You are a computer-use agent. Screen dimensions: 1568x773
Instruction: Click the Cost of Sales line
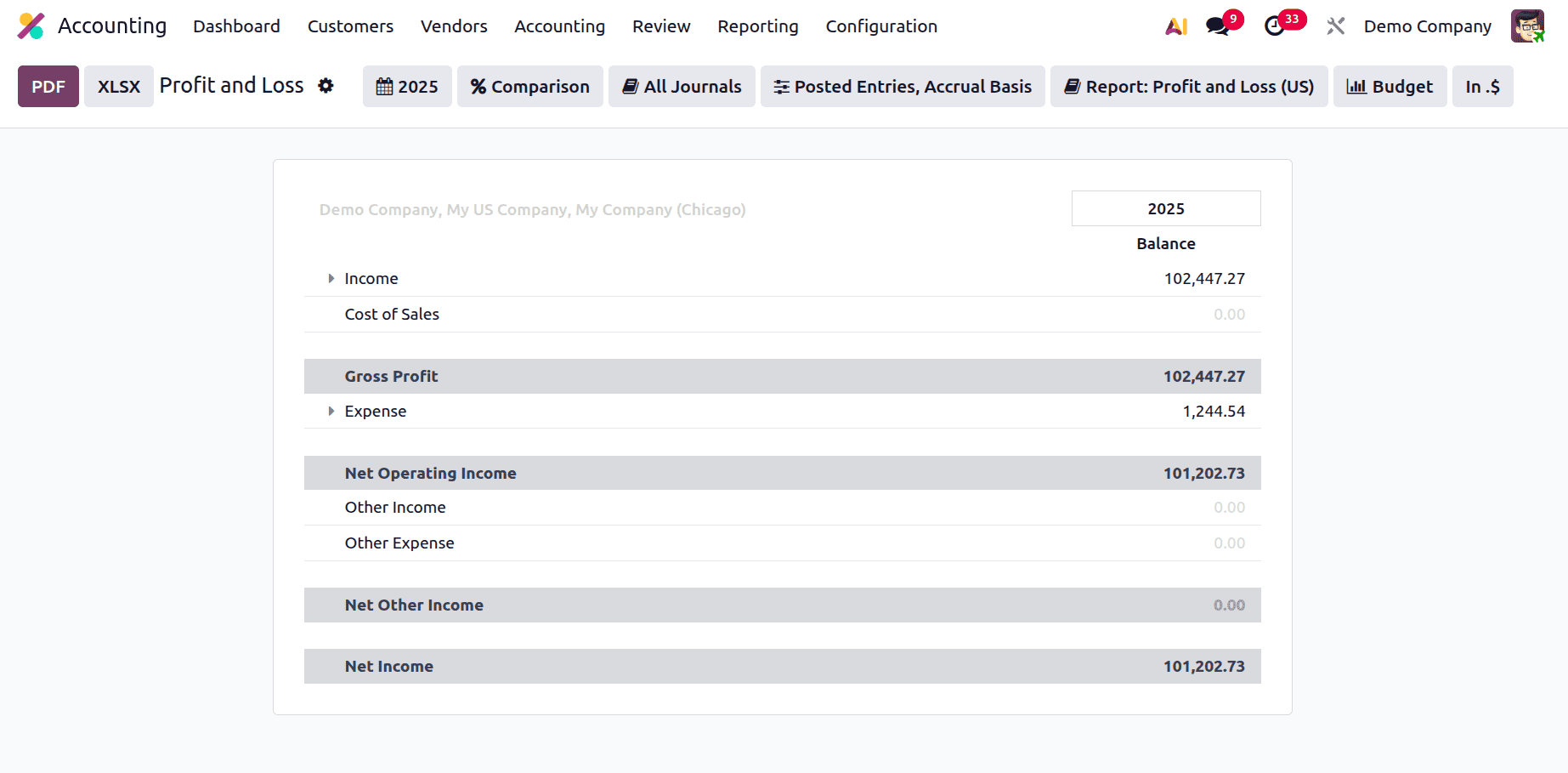tap(392, 315)
